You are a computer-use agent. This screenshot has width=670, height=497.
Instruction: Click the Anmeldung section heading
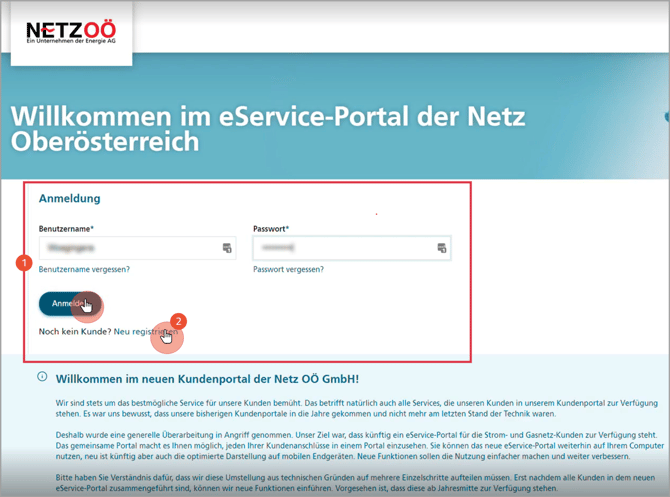[69, 198]
